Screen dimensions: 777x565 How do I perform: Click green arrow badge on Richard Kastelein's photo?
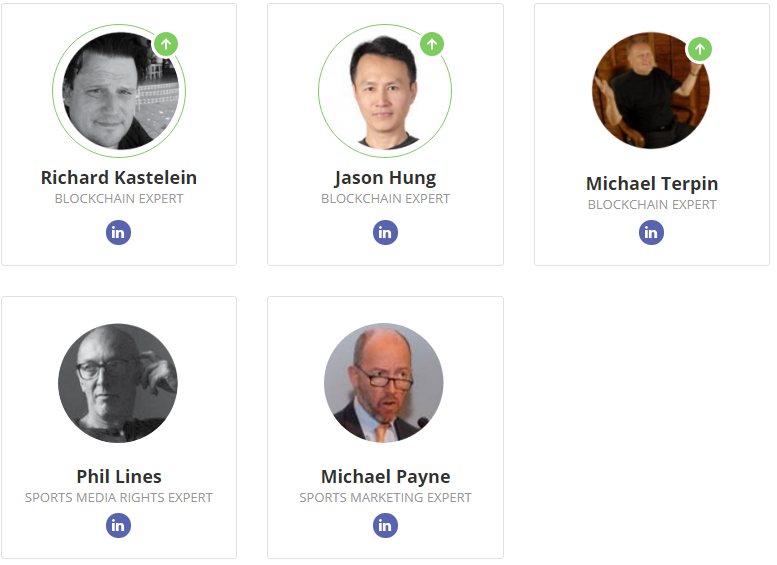click(166, 44)
